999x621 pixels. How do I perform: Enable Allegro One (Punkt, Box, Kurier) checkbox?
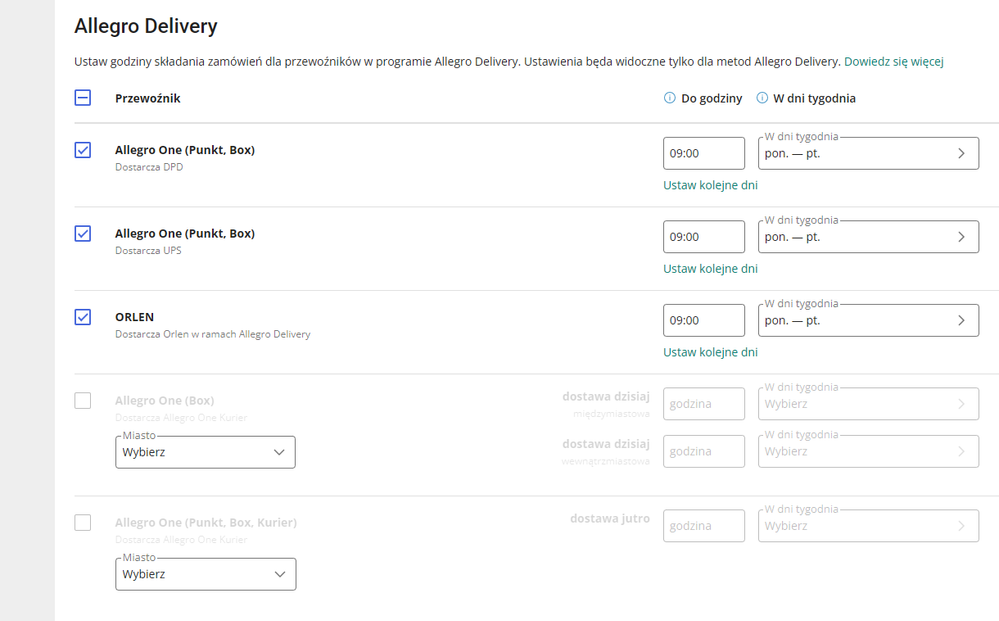[x=83, y=523]
